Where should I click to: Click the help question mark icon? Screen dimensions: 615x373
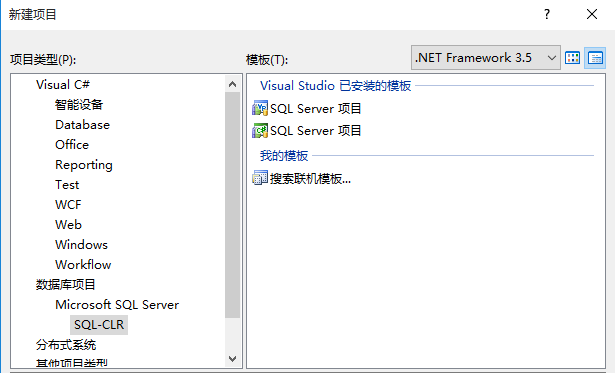(x=547, y=15)
